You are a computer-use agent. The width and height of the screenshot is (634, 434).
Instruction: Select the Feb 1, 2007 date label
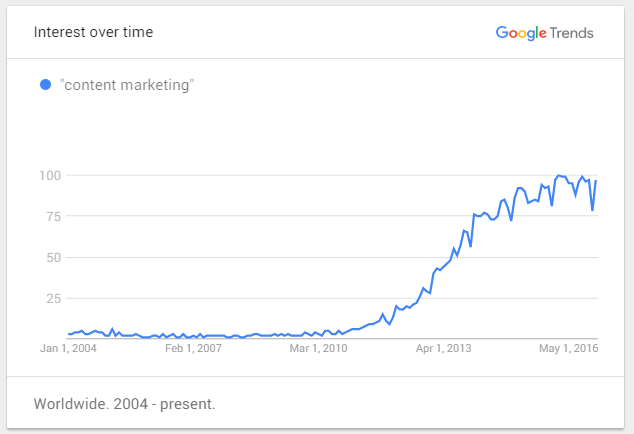[194, 349]
